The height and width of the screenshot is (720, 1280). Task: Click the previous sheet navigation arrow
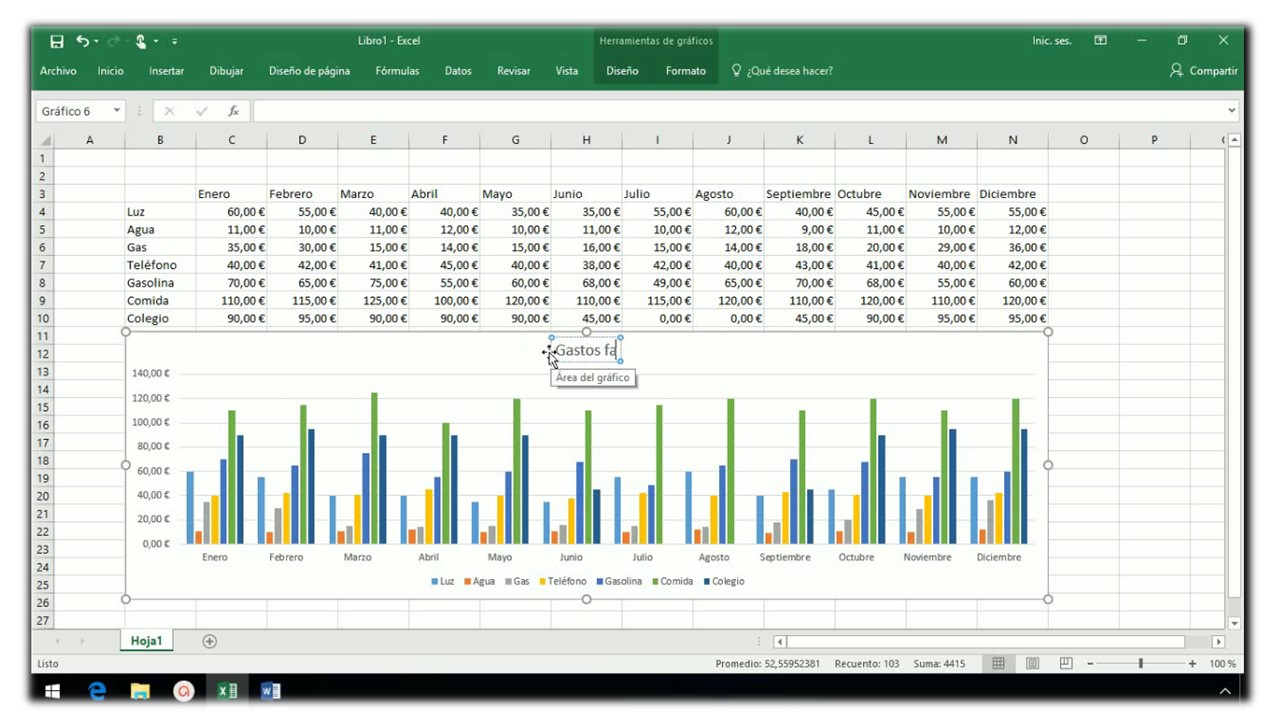56,641
